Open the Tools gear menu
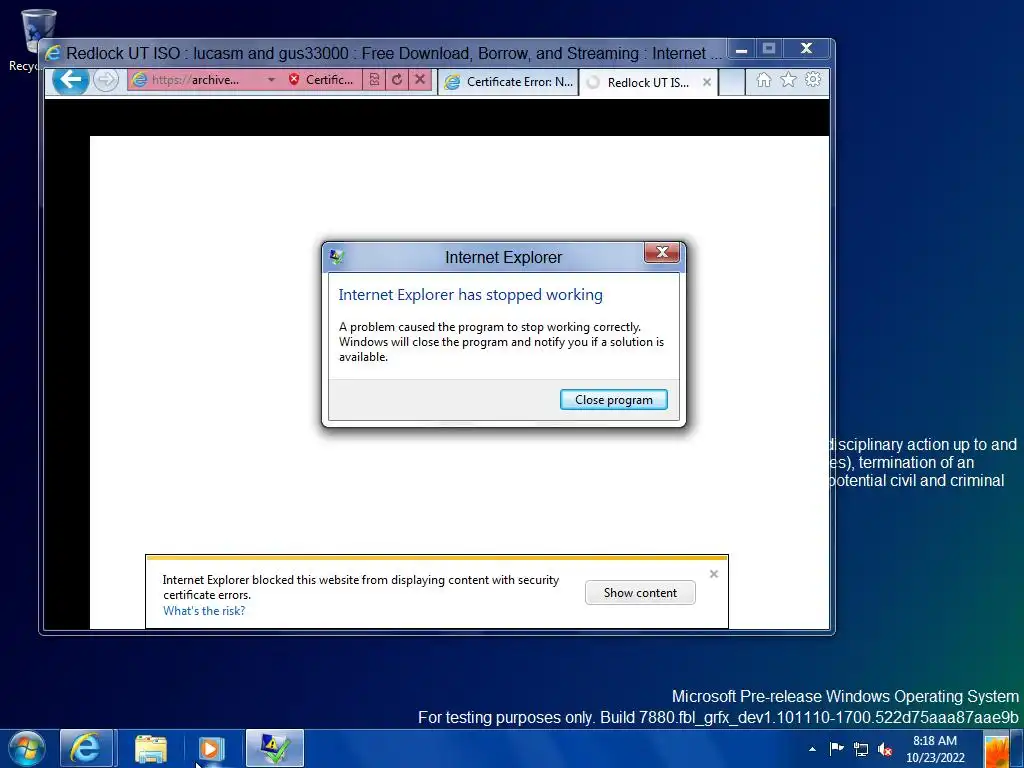1024x768 pixels. pos(813,80)
